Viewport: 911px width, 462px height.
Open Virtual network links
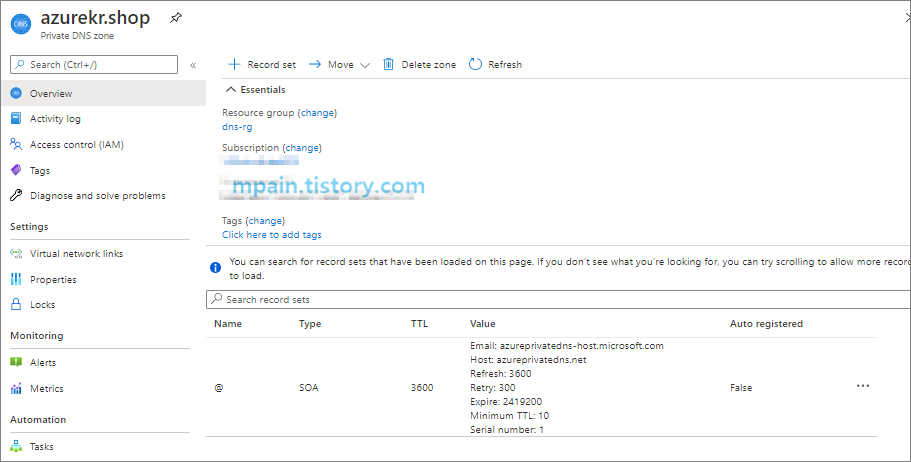tap(76, 253)
